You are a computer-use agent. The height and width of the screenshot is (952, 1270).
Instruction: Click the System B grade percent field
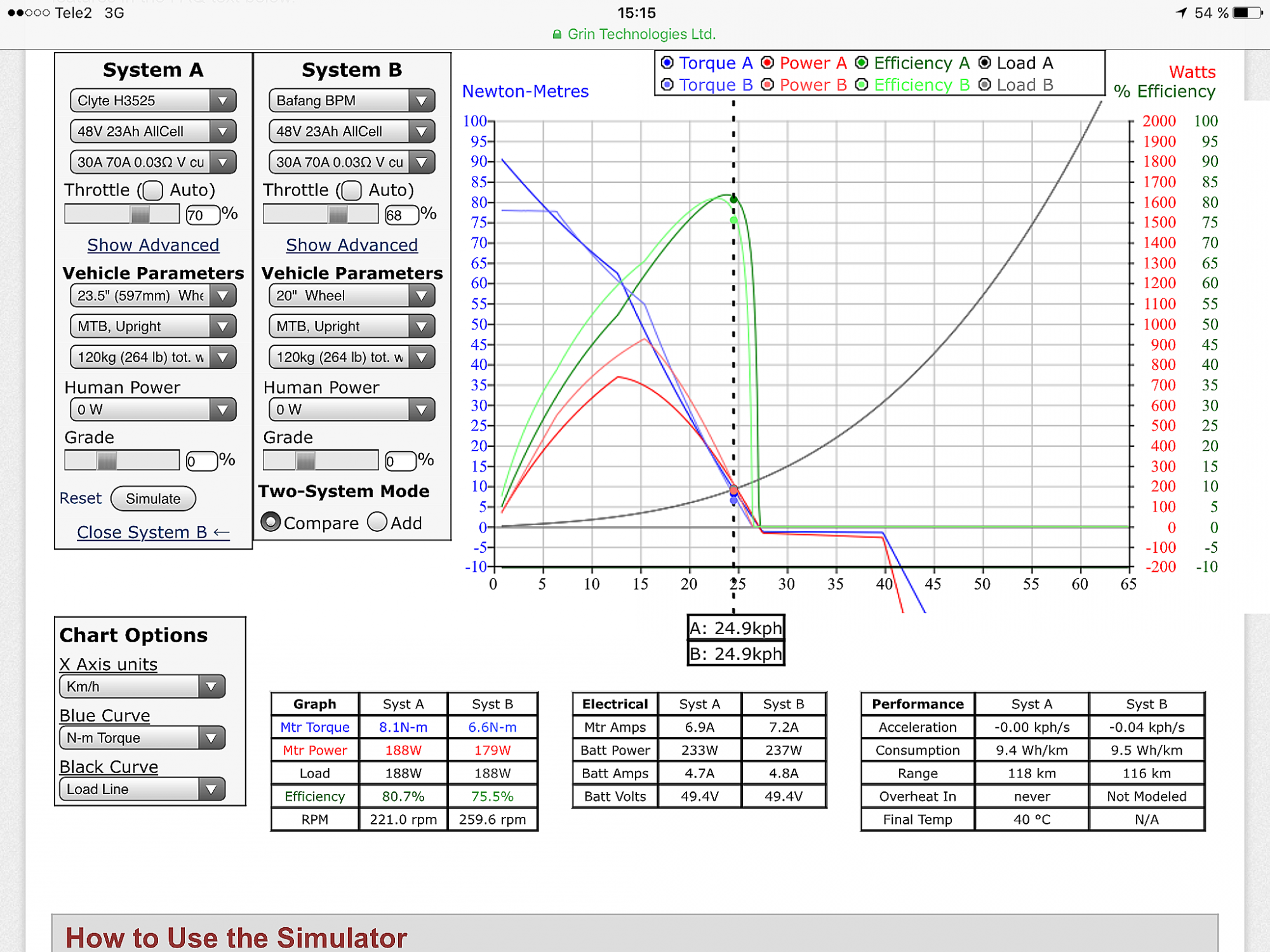pos(400,461)
